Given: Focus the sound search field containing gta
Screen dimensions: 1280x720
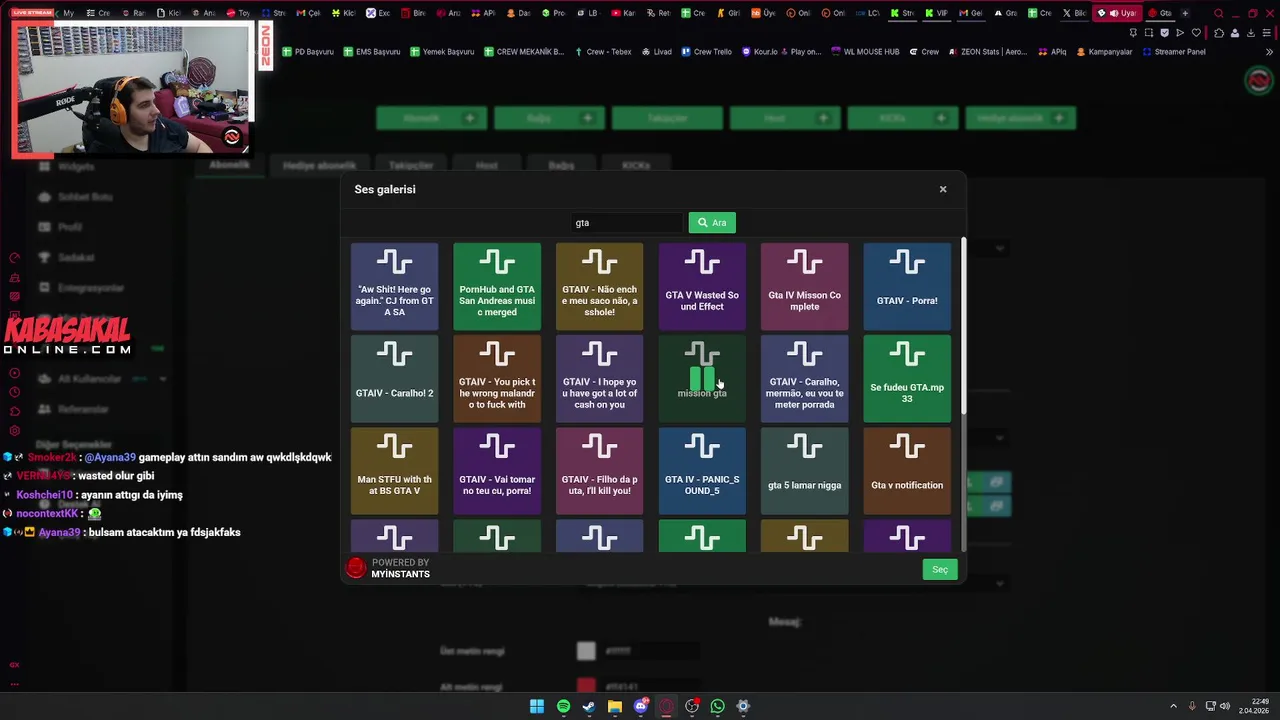Looking at the screenshot, I should click(x=627, y=223).
